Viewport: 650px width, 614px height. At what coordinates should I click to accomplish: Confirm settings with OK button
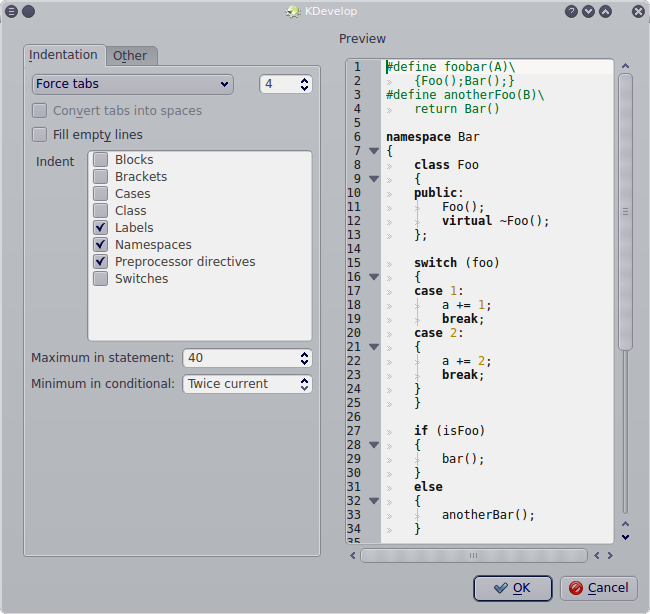513,588
